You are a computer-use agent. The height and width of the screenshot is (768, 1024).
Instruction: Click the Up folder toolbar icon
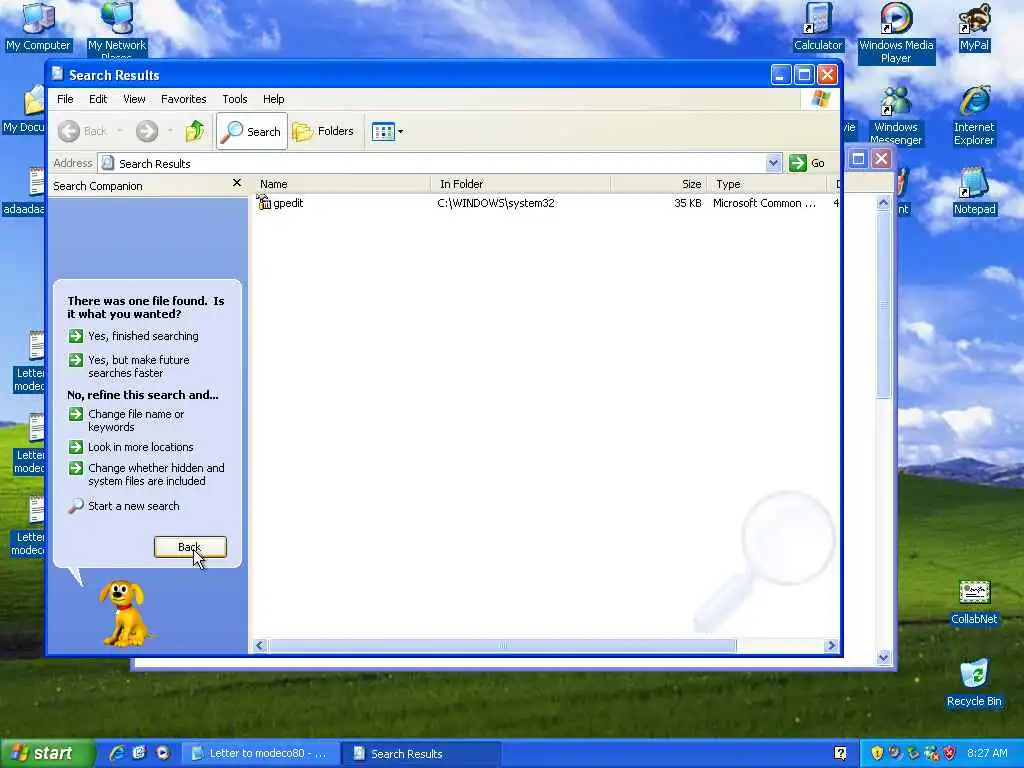194,131
